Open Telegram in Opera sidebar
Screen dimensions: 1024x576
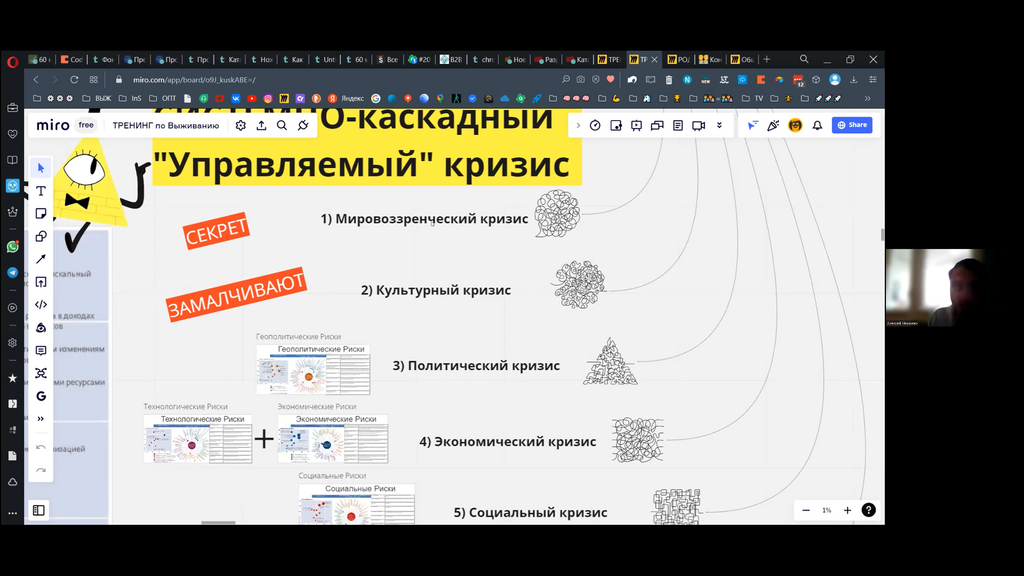pyautogui.click(x=12, y=272)
